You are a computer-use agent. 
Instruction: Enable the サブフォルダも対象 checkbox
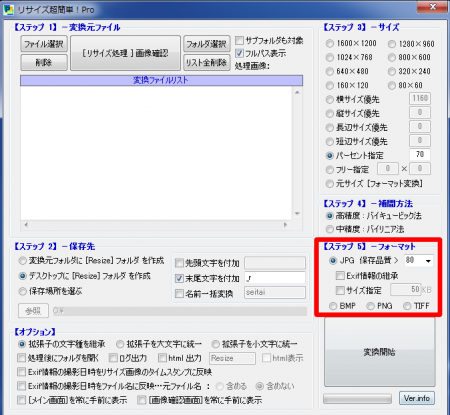tap(239, 41)
